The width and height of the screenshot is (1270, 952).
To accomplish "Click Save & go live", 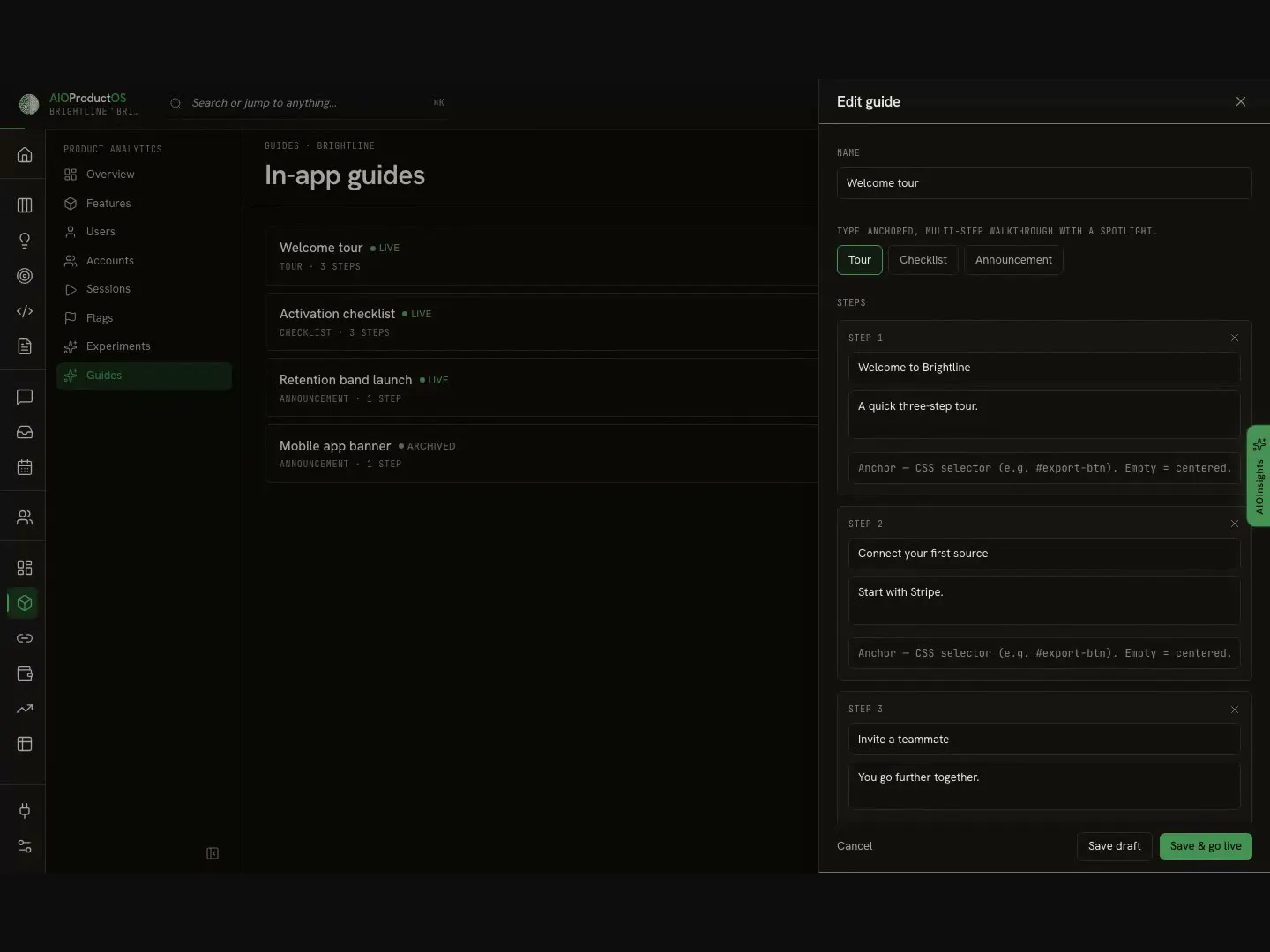I will (1206, 846).
